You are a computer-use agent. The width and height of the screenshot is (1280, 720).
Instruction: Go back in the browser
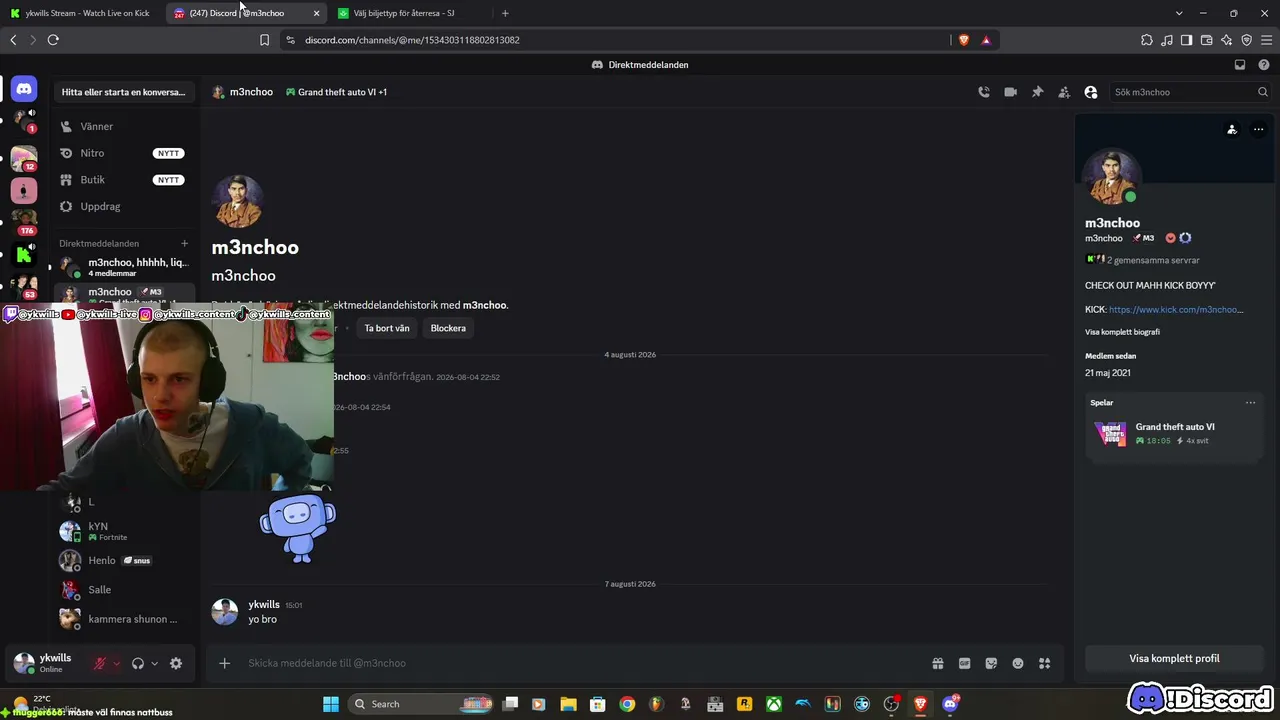(13, 40)
